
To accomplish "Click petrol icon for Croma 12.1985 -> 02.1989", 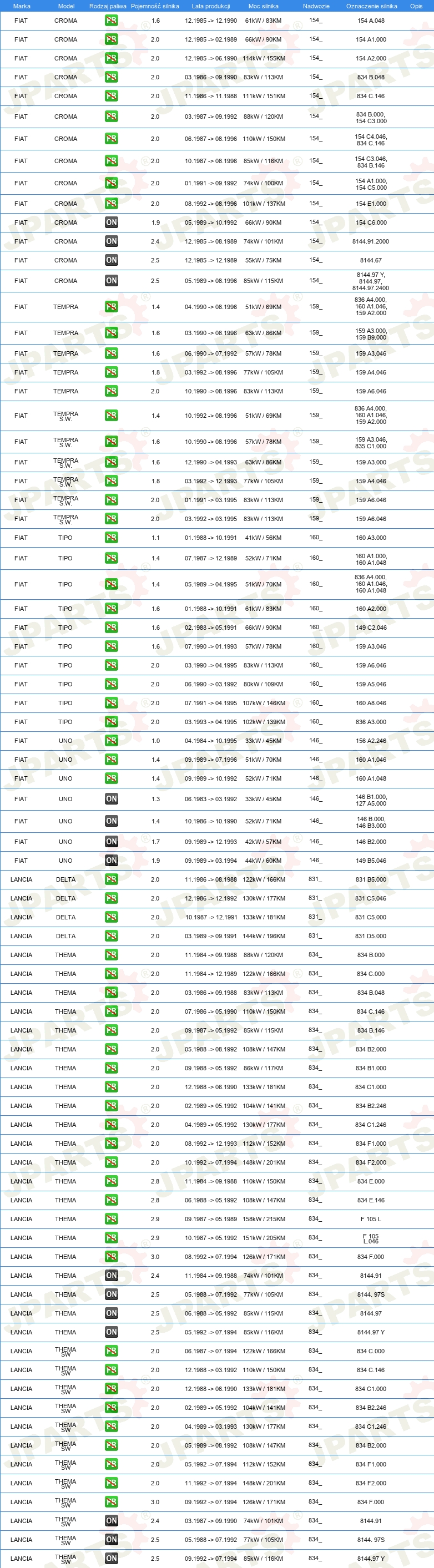I will 112,39.
